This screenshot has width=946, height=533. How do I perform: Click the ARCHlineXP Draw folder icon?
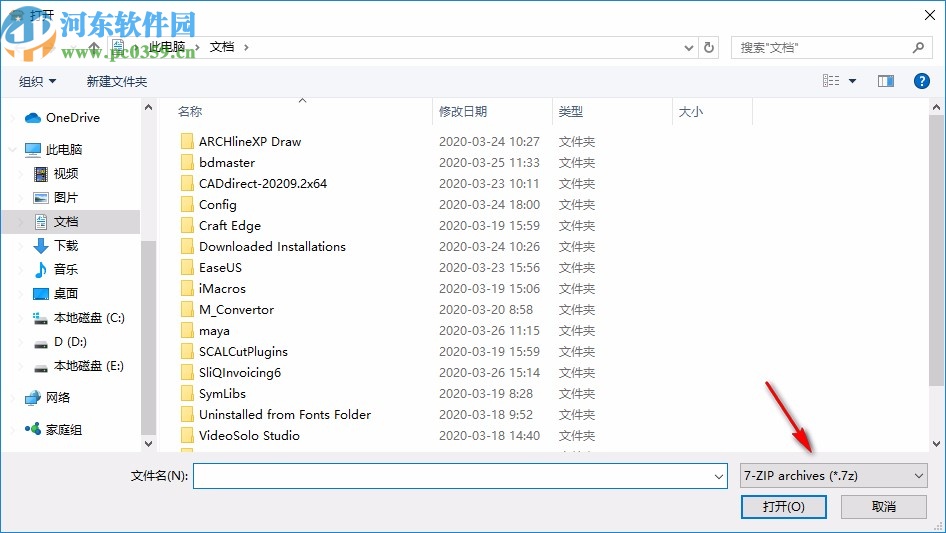187,141
